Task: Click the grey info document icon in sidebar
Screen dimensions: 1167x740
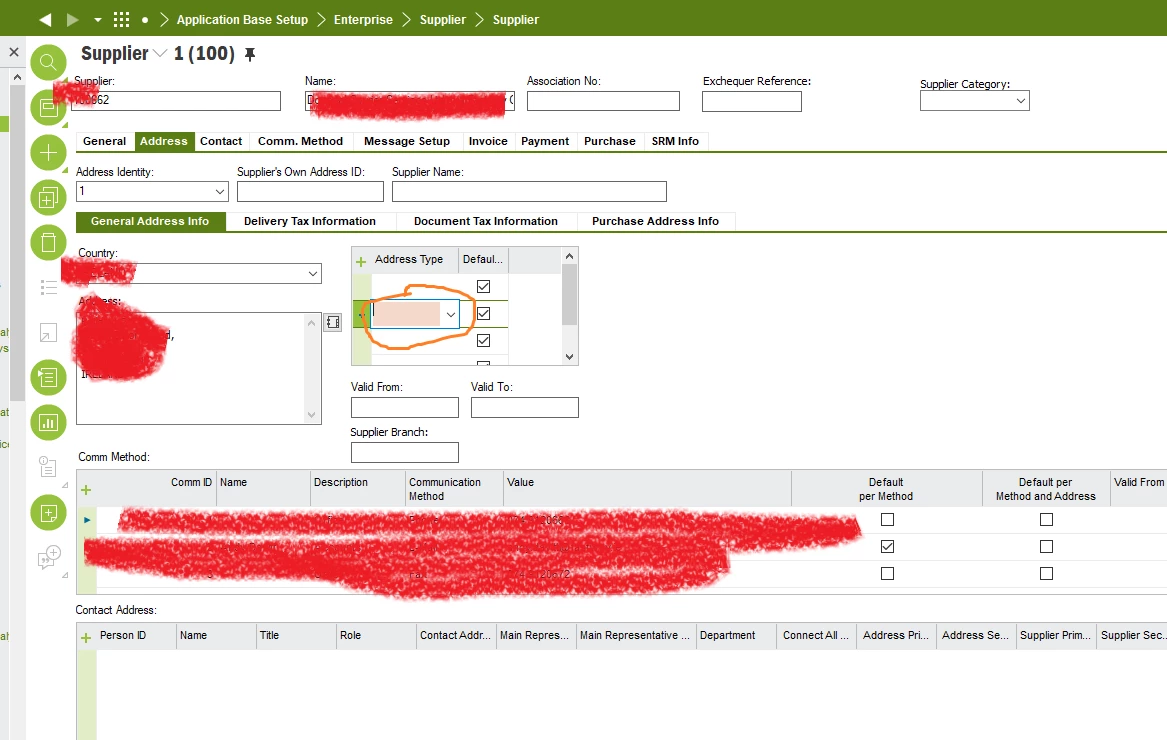Action: pyautogui.click(x=48, y=468)
